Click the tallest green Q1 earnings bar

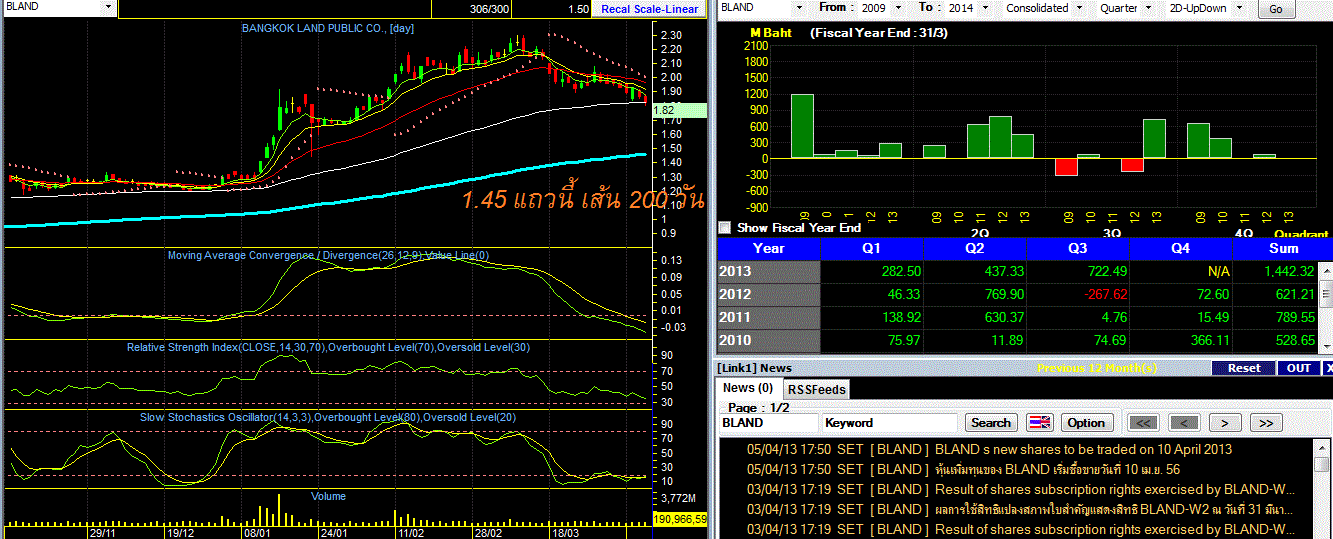802,126
